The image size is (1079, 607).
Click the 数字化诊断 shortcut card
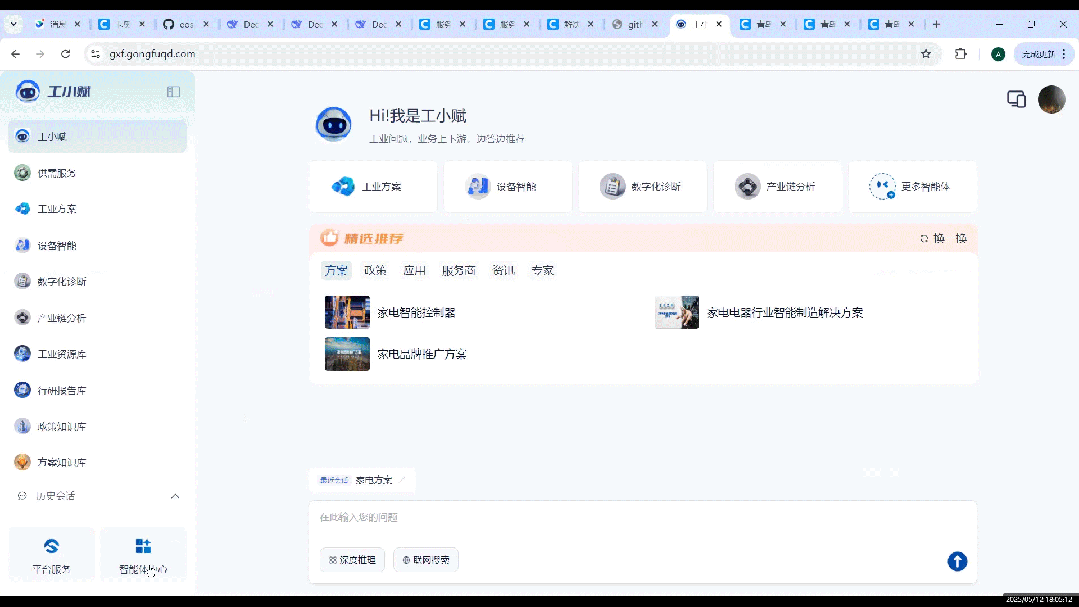(x=643, y=187)
